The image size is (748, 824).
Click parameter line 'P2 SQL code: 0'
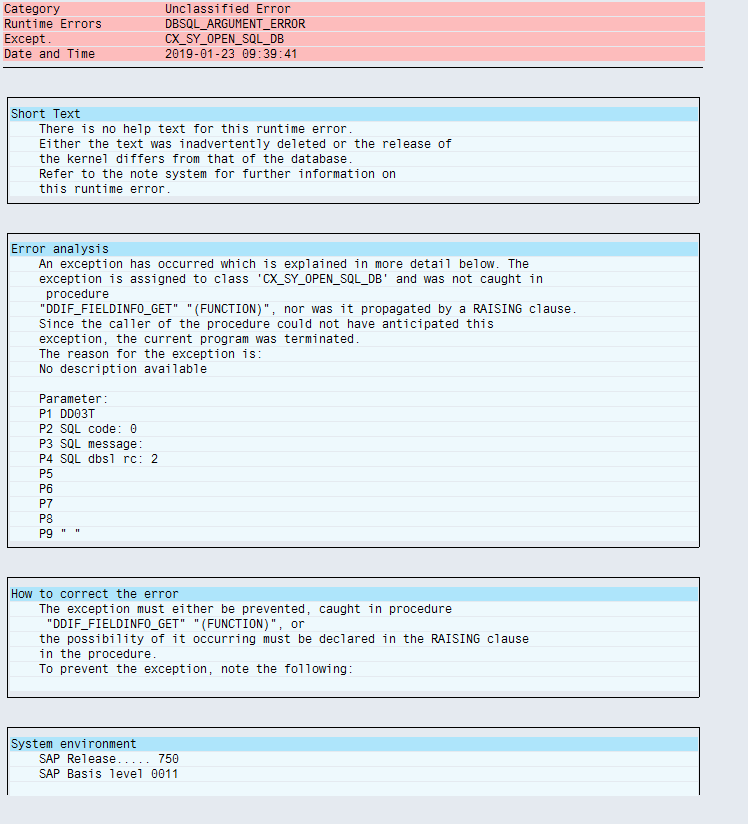click(x=88, y=429)
